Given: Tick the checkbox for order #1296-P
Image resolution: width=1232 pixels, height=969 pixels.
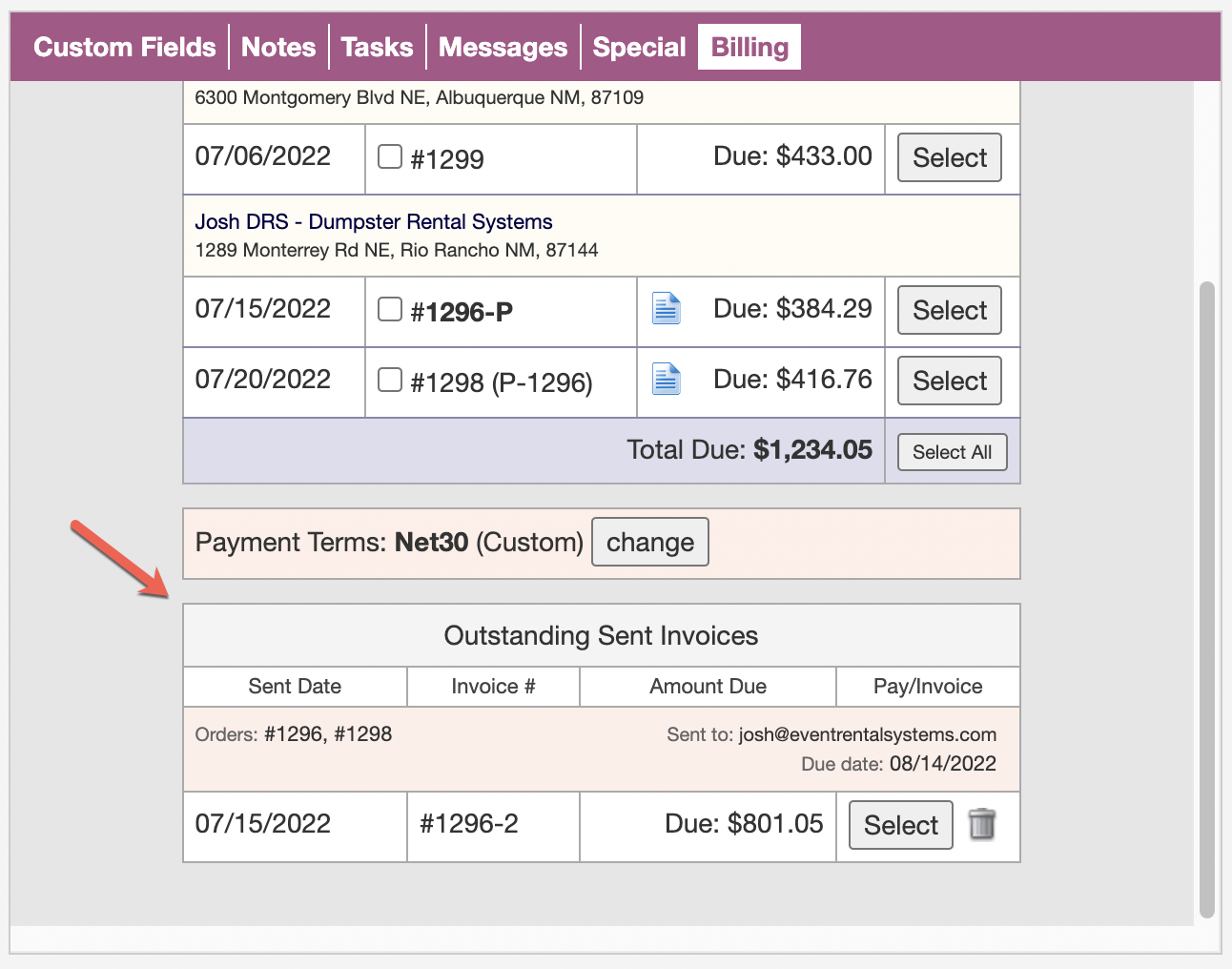Looking at the screenshot, I should 390,309.
